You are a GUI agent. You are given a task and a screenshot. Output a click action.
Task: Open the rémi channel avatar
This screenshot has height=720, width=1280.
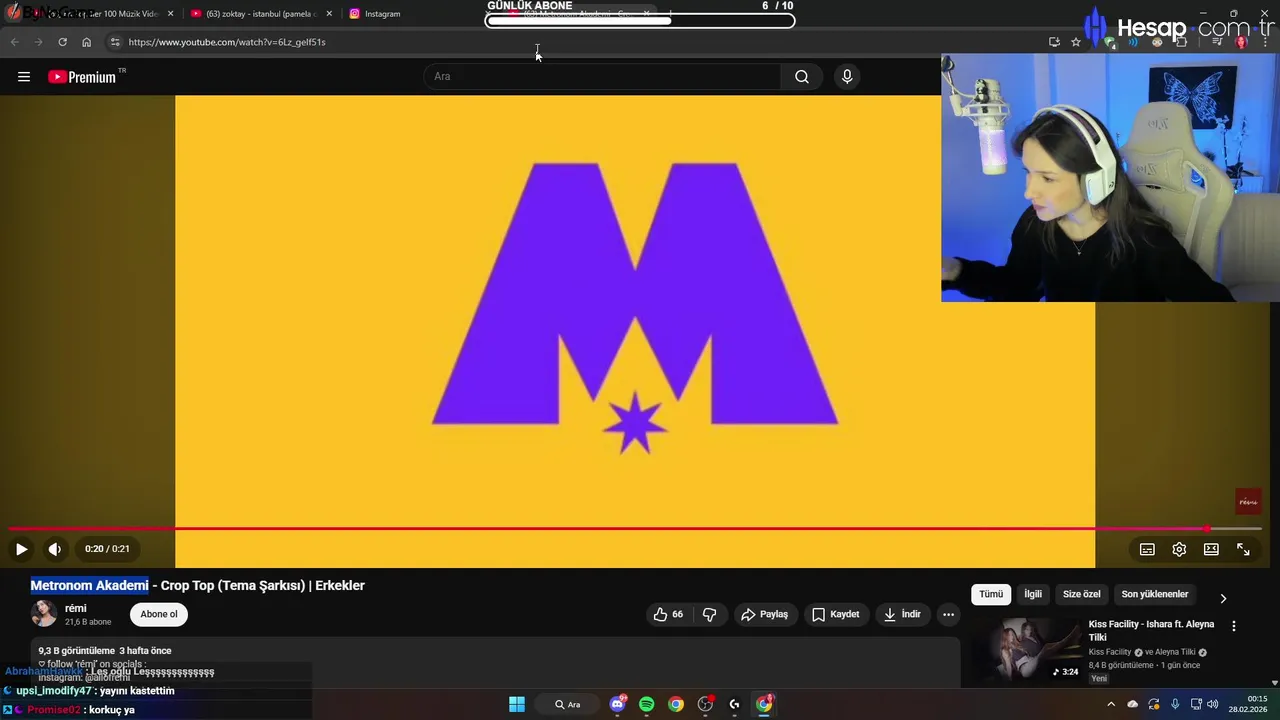(44, 614)
